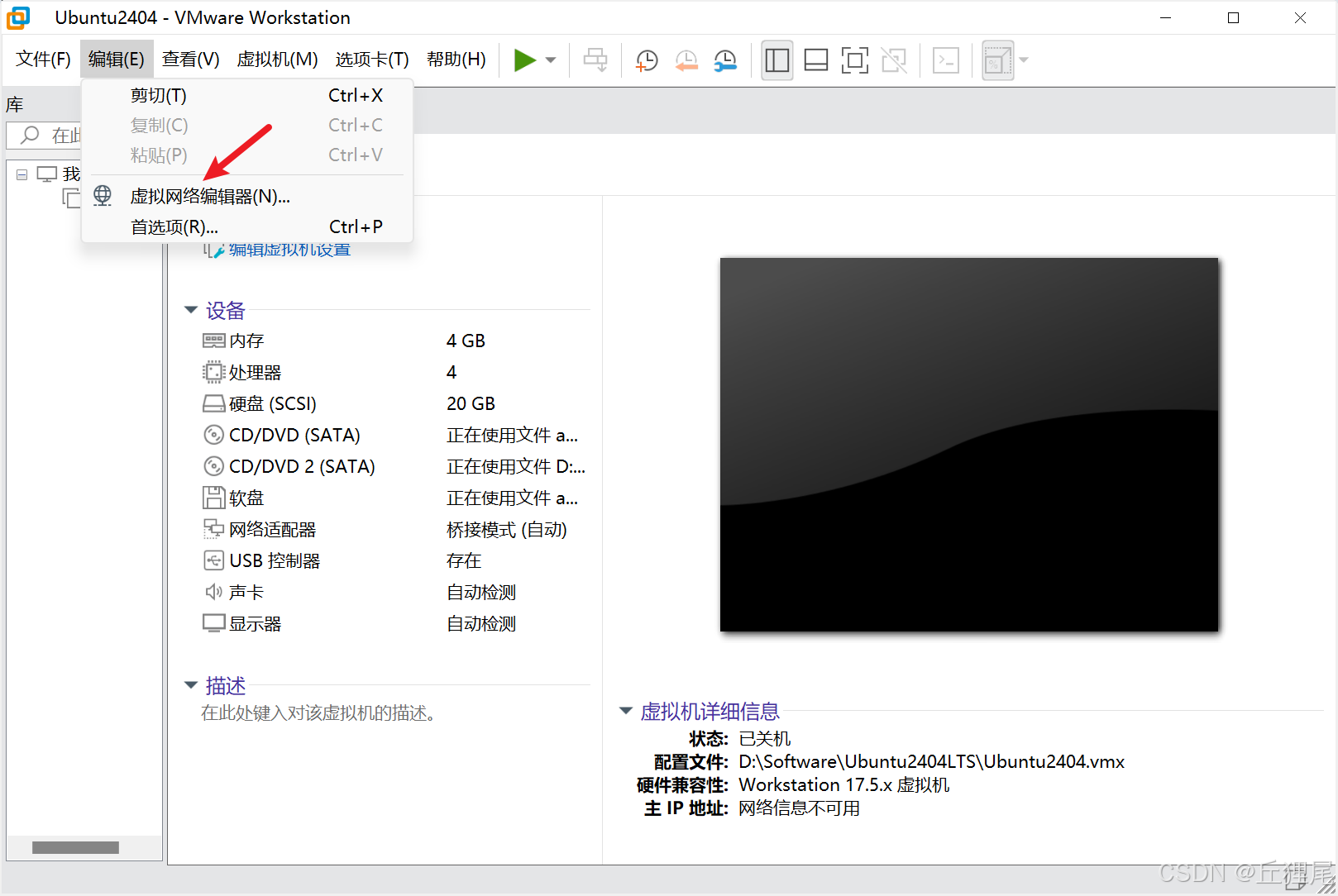Click the Unity mode toolbar icon

[894, 60]
